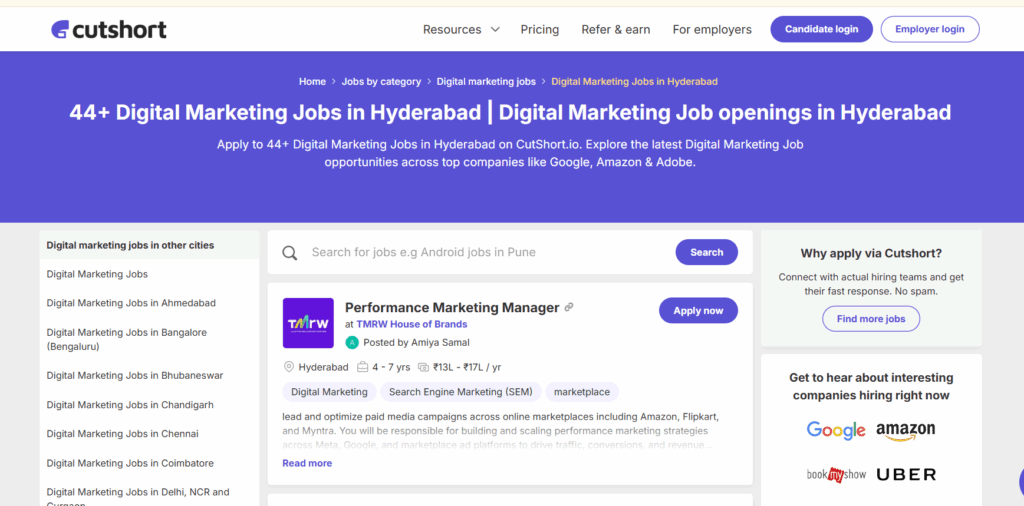Click the Hyderabad location pin icon

[289, 367]
